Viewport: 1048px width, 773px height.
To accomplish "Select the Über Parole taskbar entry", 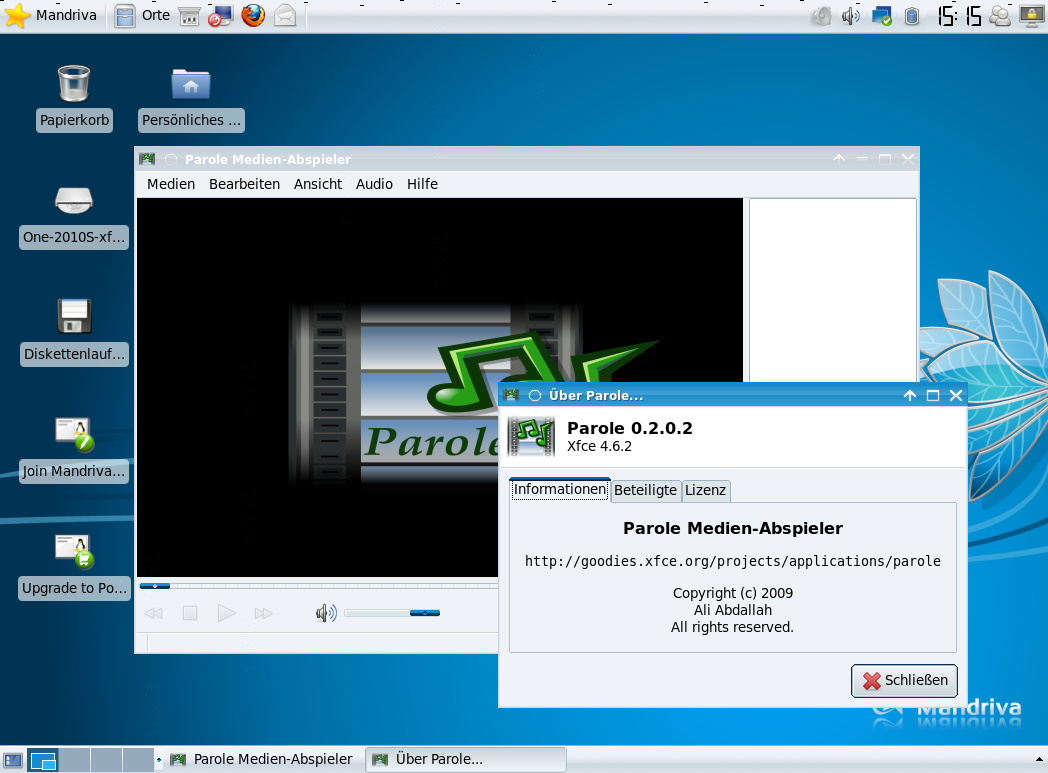I will tap(465, 759).
